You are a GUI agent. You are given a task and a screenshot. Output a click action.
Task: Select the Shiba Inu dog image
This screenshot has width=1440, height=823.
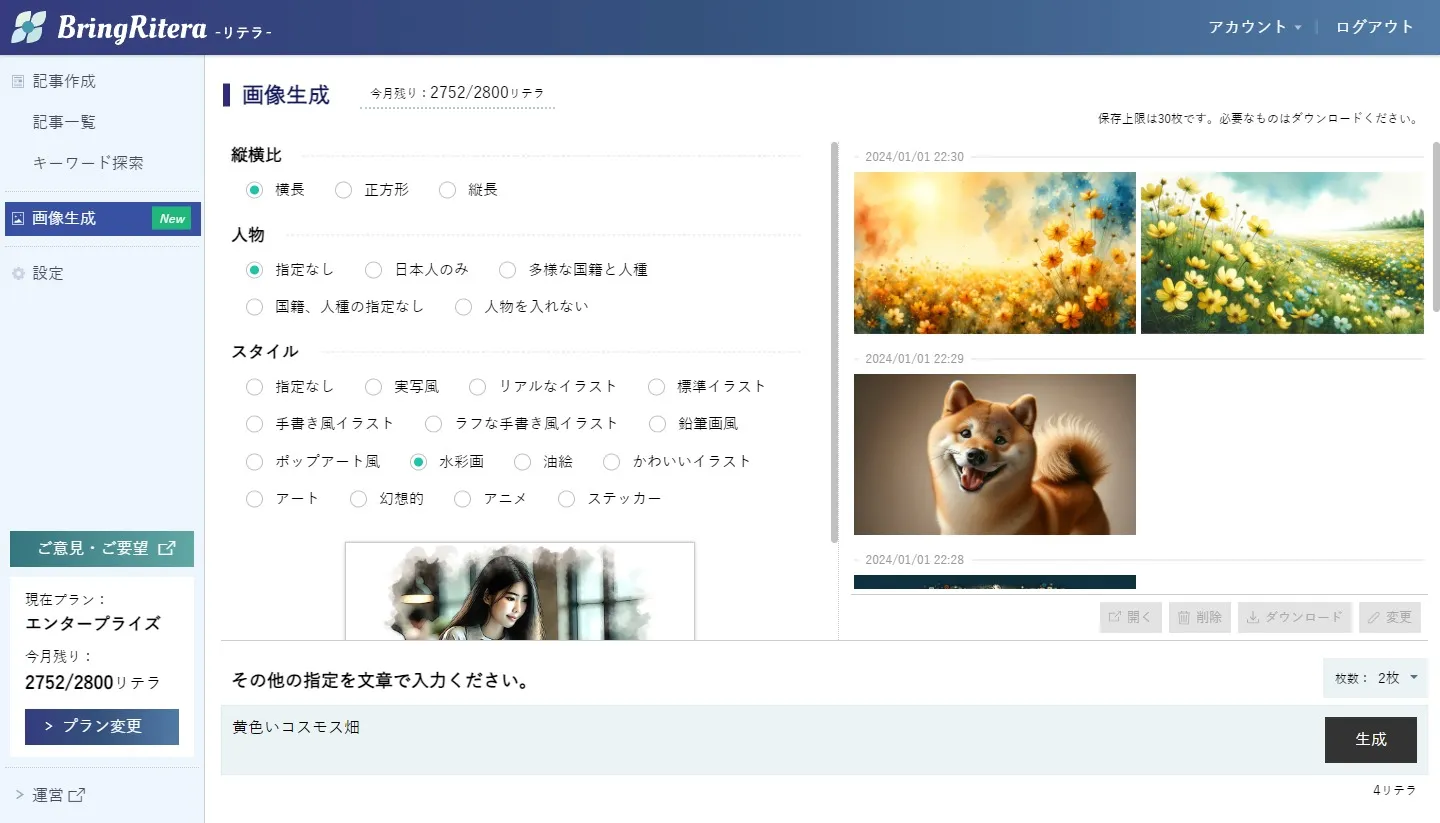[995, 454]
